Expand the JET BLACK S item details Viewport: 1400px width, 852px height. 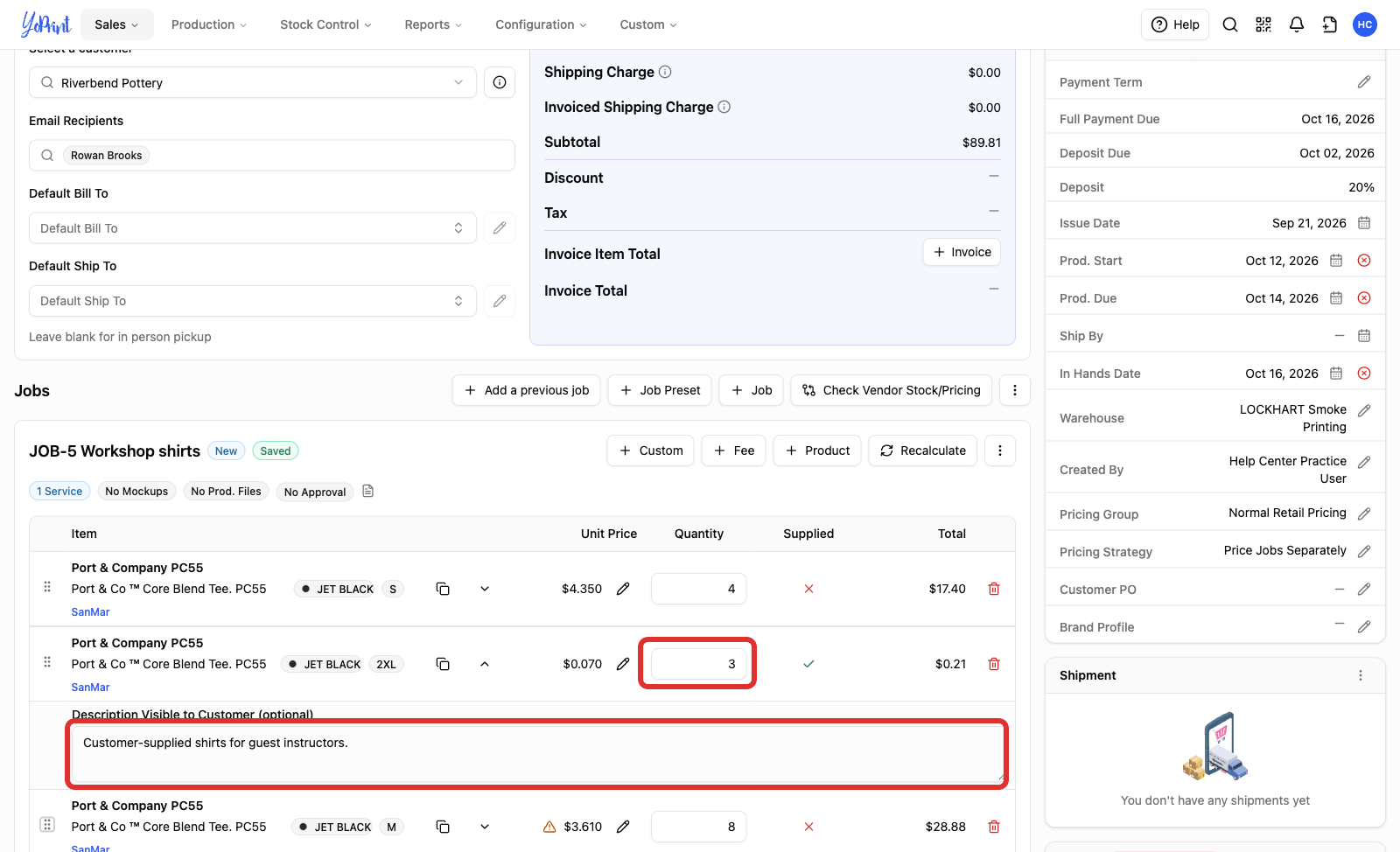click(485, 589)
